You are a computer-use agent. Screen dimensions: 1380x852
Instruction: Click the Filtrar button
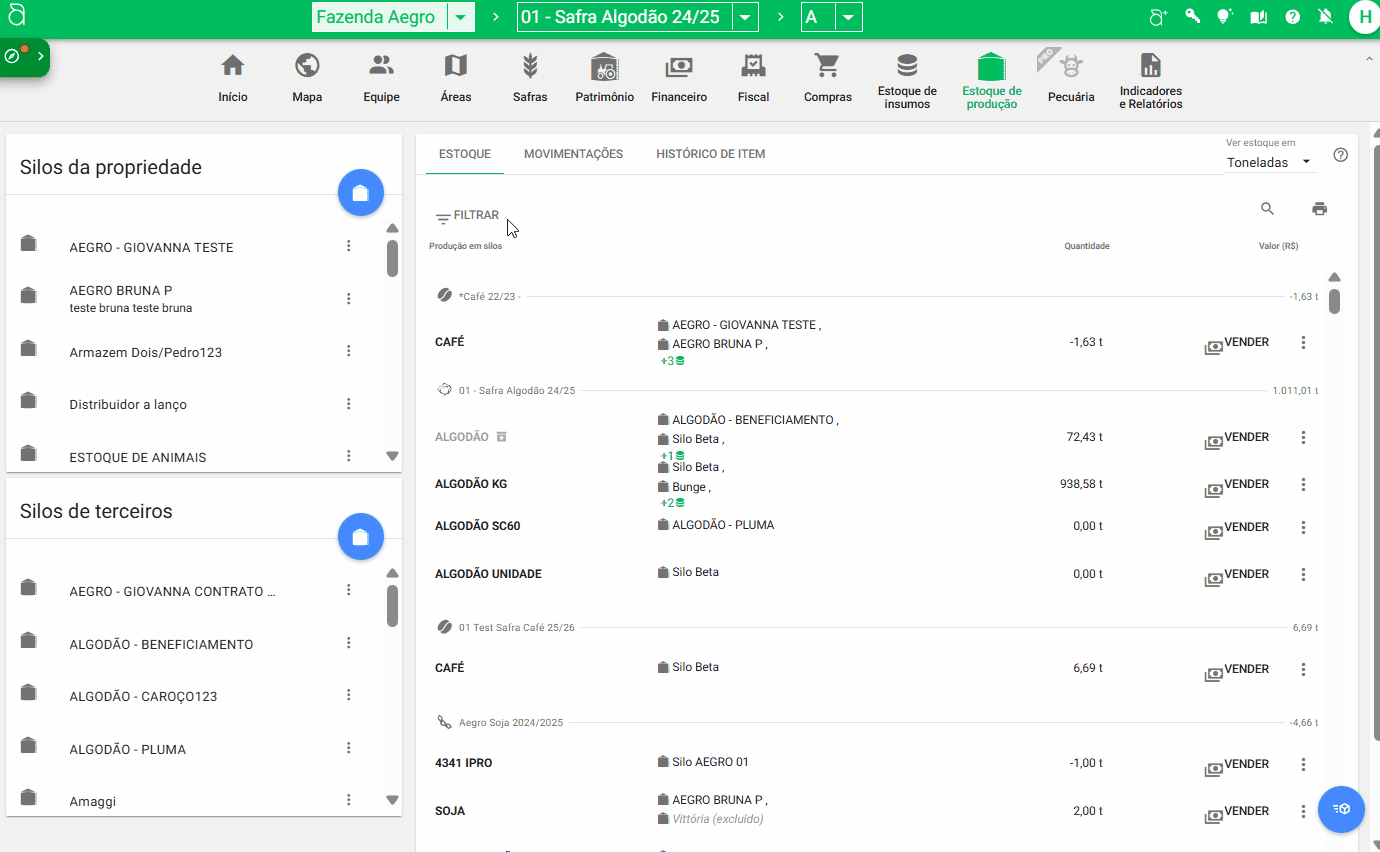pos(467,216)
